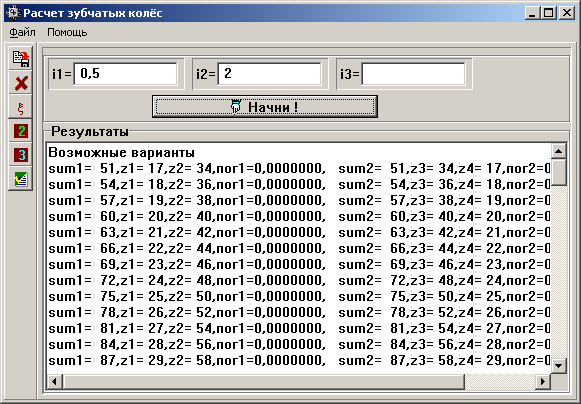Screen dimensions: 581x404
Task: Click the results scroll down arrow
Action: 559,365
